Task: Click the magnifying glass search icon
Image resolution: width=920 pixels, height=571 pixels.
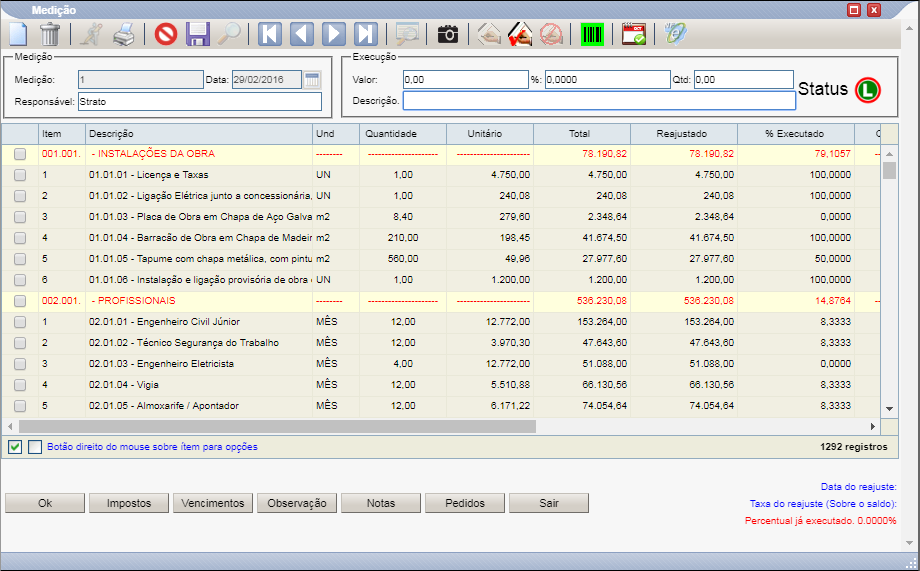Action: click(x=229, y=34)
